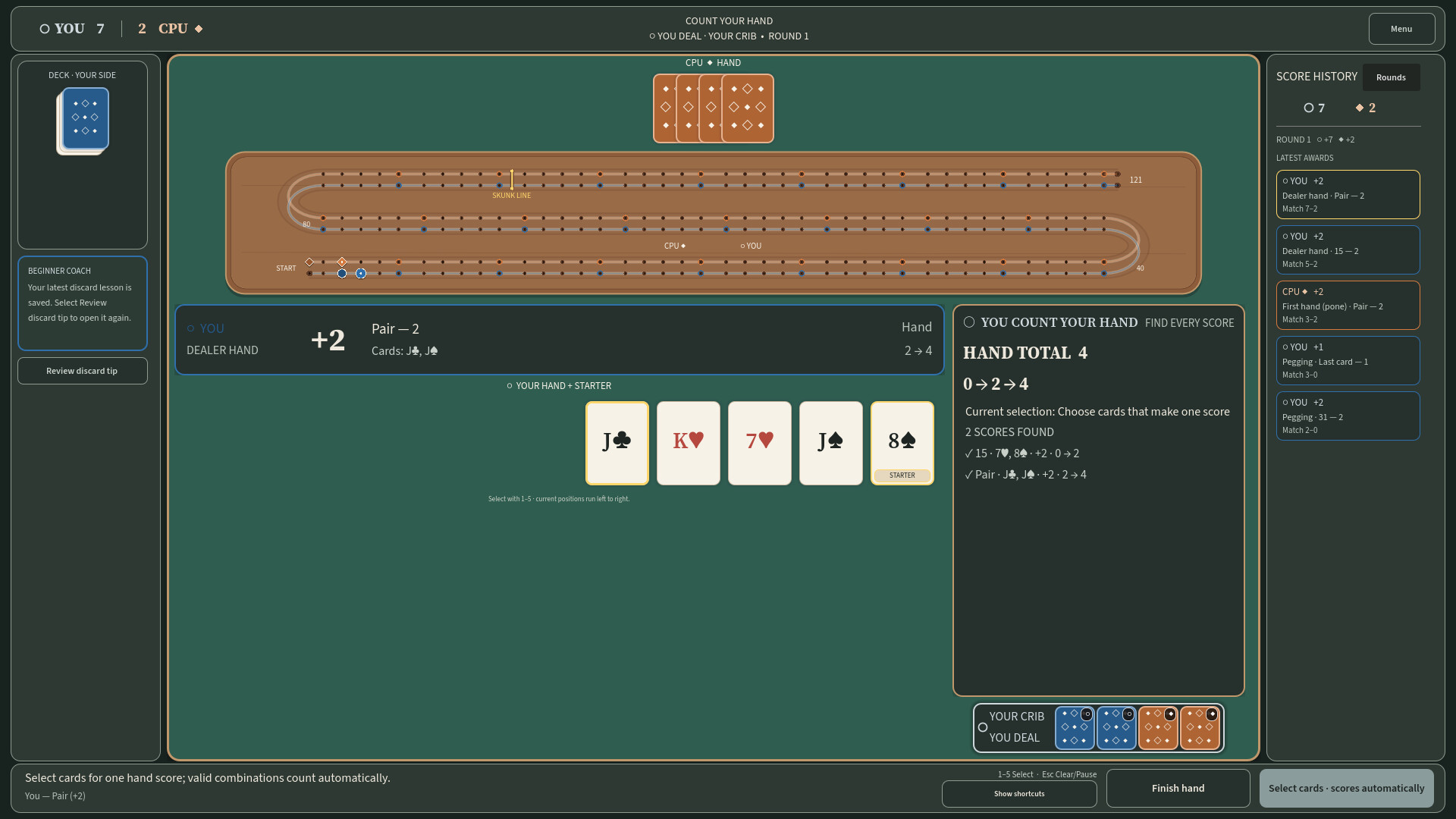
Task: Select the Jack of spades card
Action: 830,443
